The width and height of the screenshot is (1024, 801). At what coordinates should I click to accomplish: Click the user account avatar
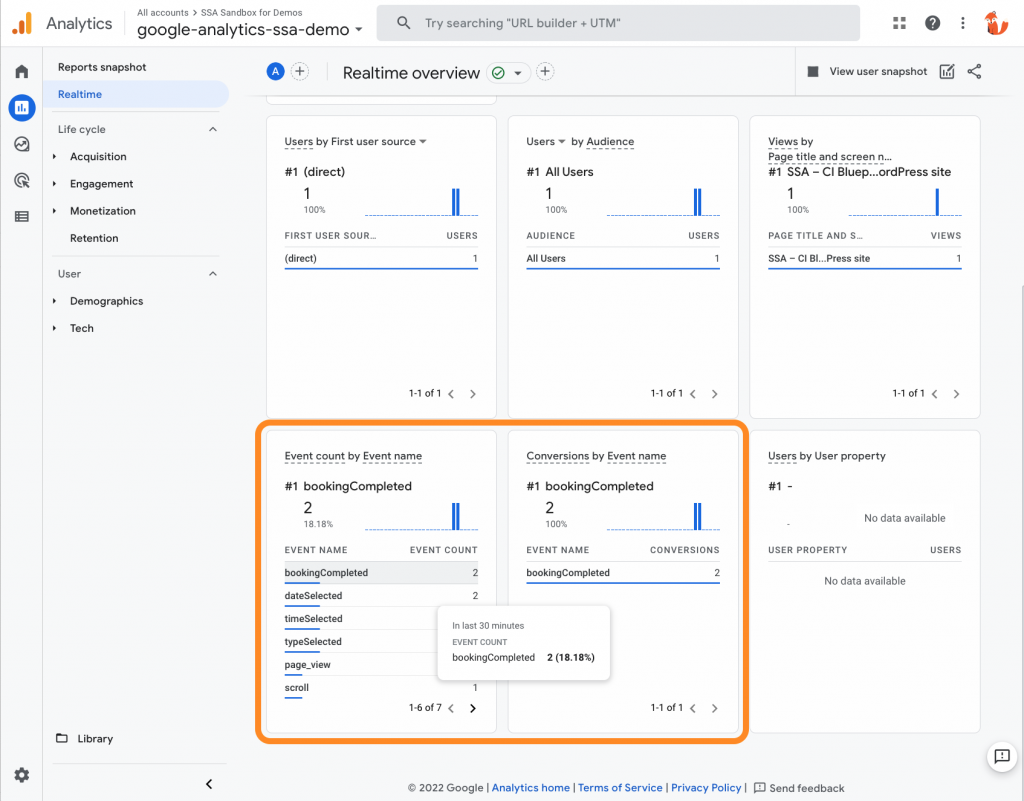[996, 24]
